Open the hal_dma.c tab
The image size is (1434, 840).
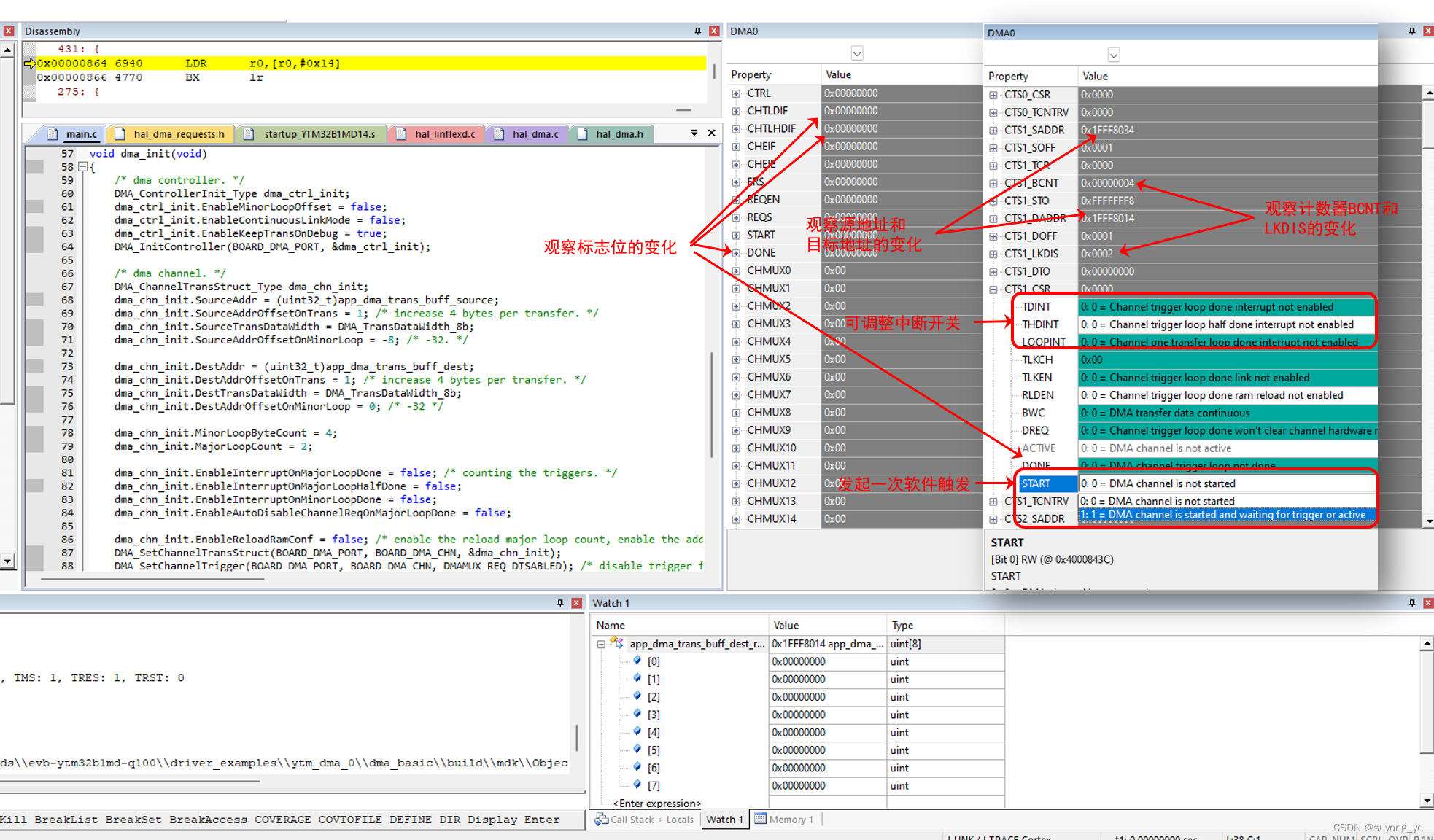(527, 134)
